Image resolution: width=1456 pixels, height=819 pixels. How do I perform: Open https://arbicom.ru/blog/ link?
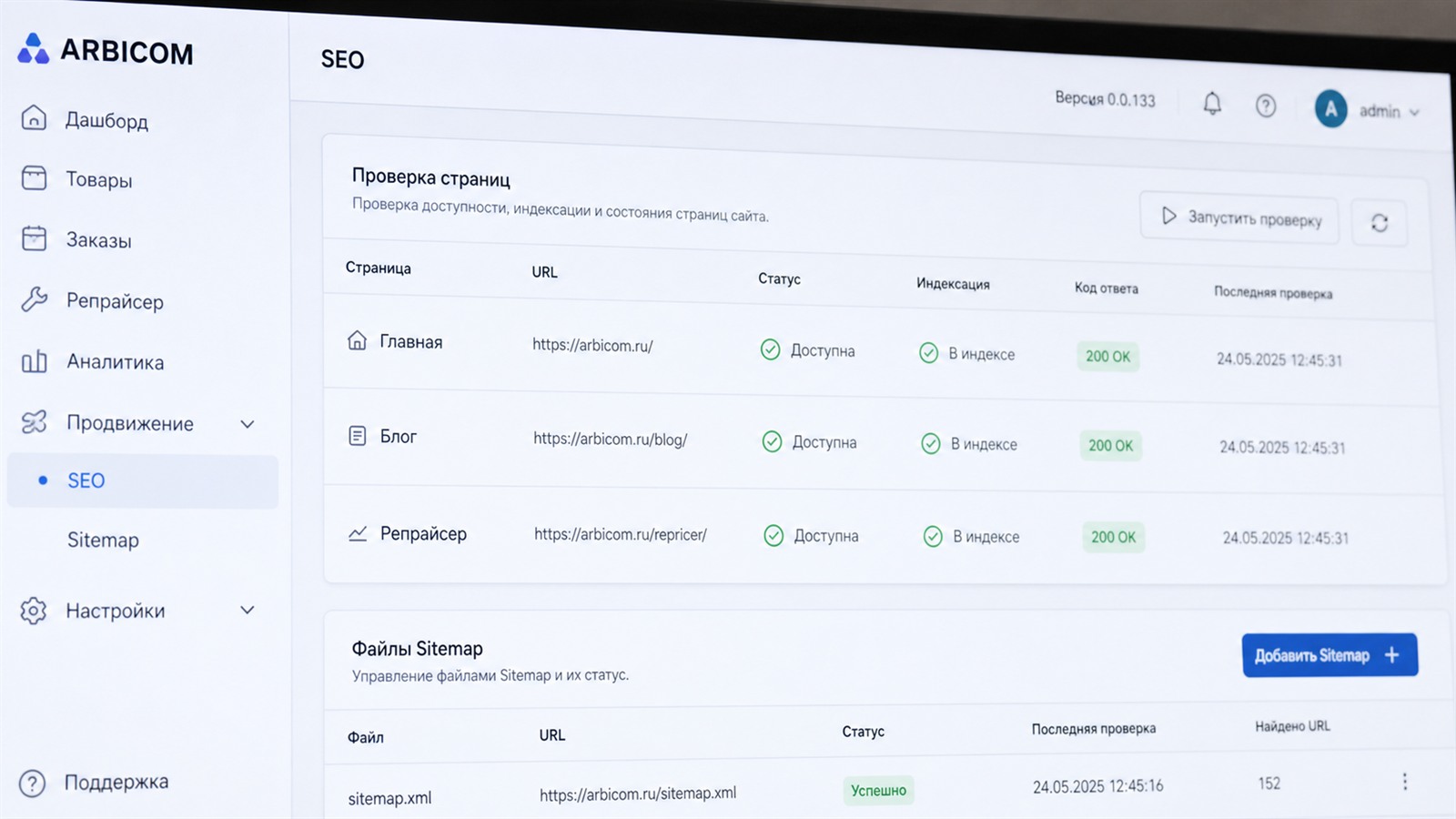point(611,439)
